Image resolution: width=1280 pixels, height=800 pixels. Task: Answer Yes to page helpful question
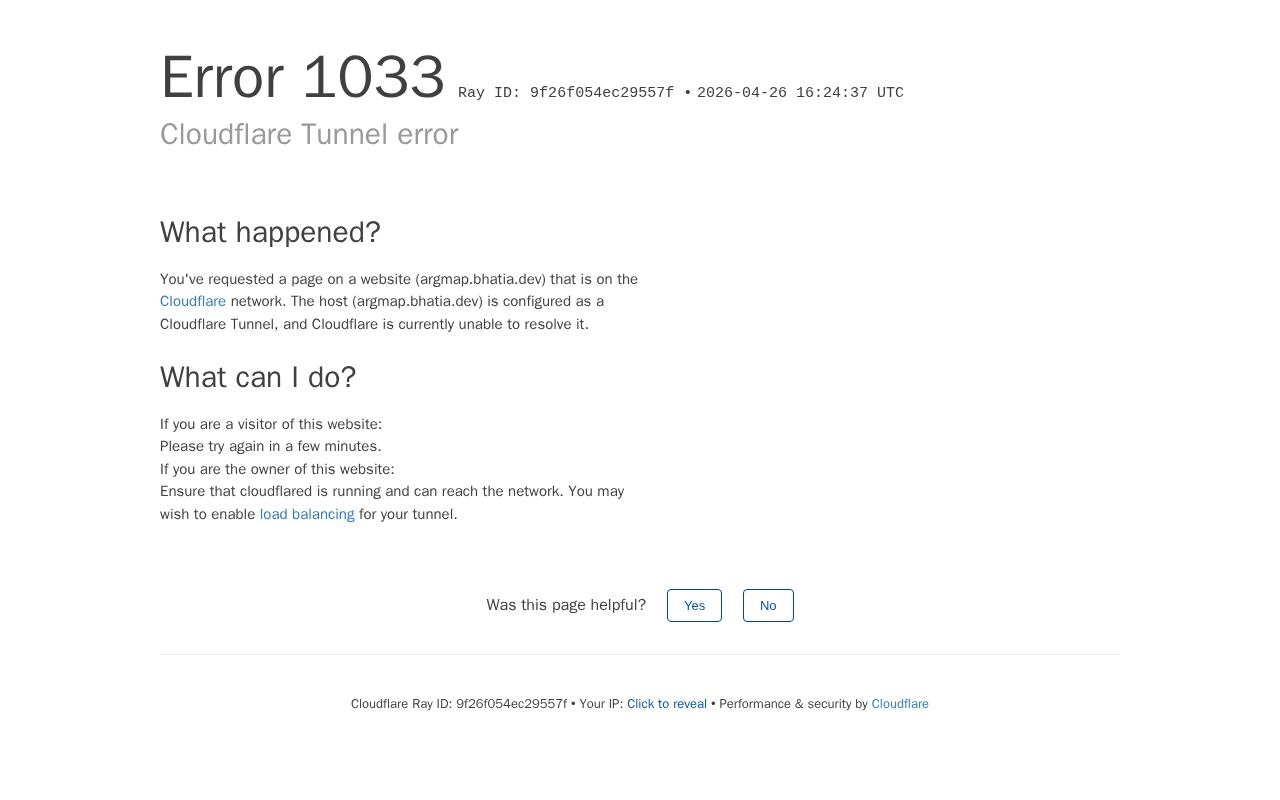(694, 605)
